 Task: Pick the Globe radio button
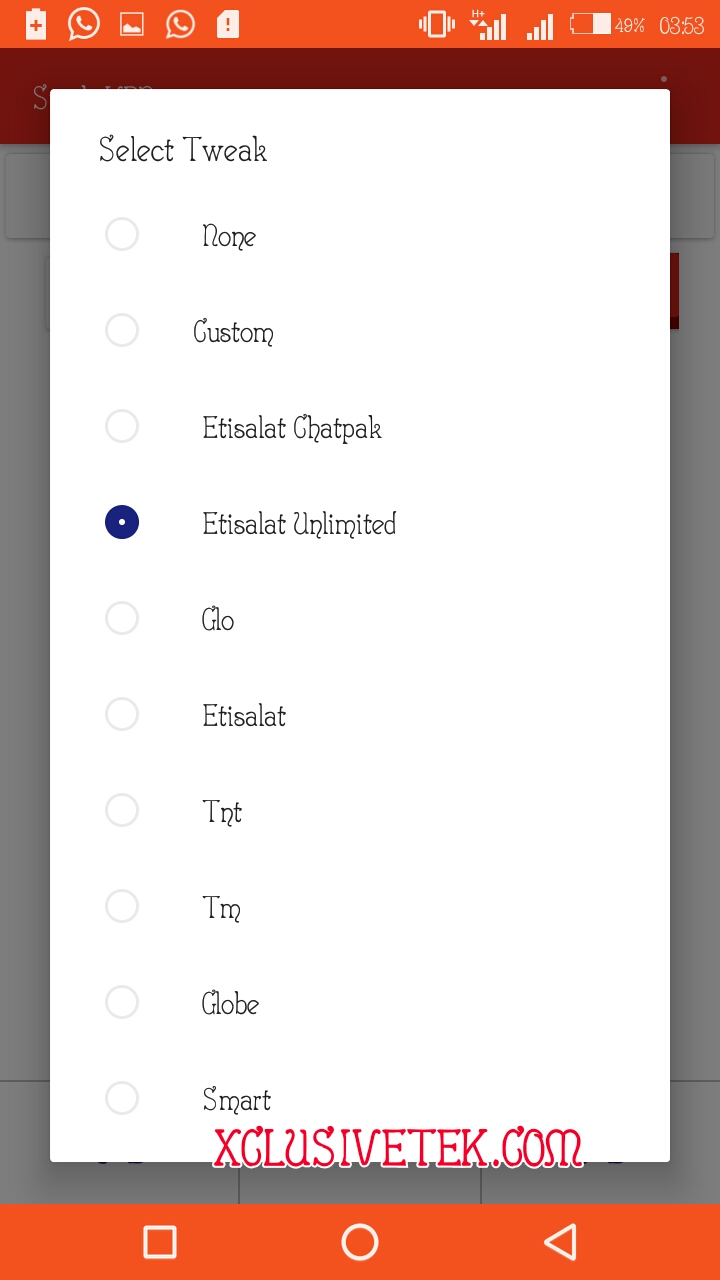(122, 1003)
